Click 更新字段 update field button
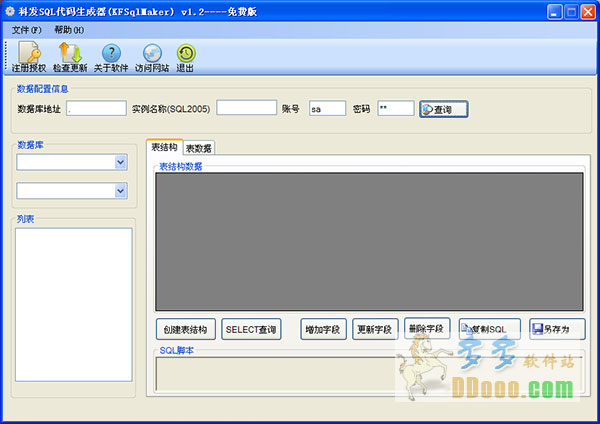The height and width of the screenshot is (424, 600). [x=375, y=329]
